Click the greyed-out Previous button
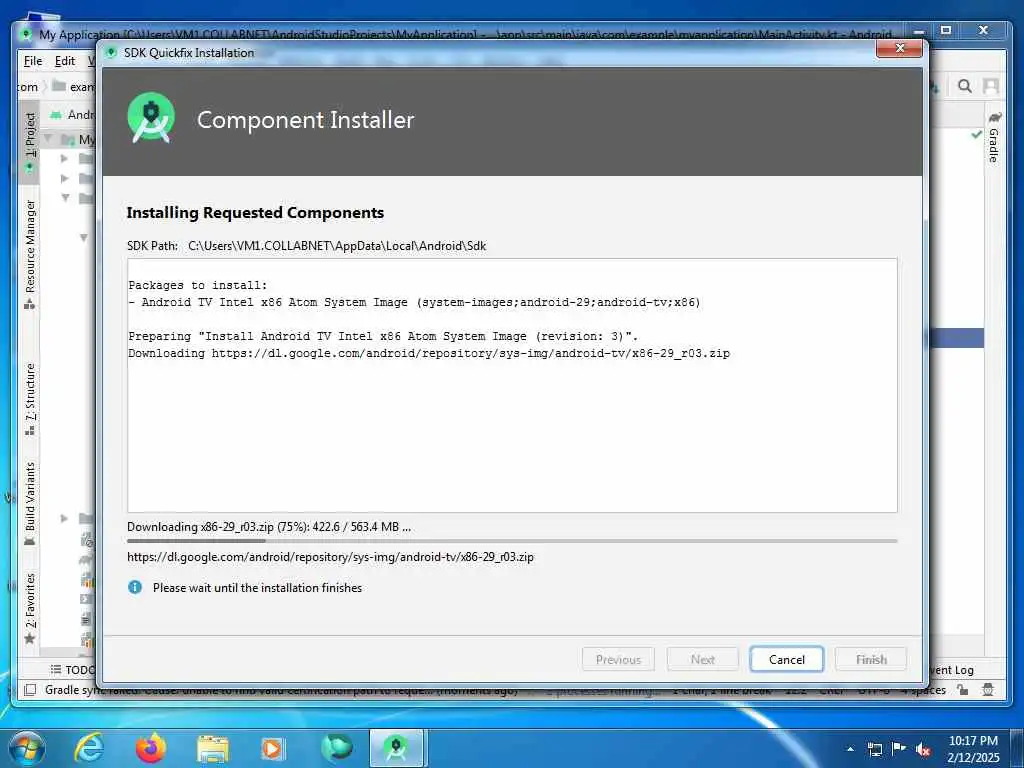 coord(618,659)
